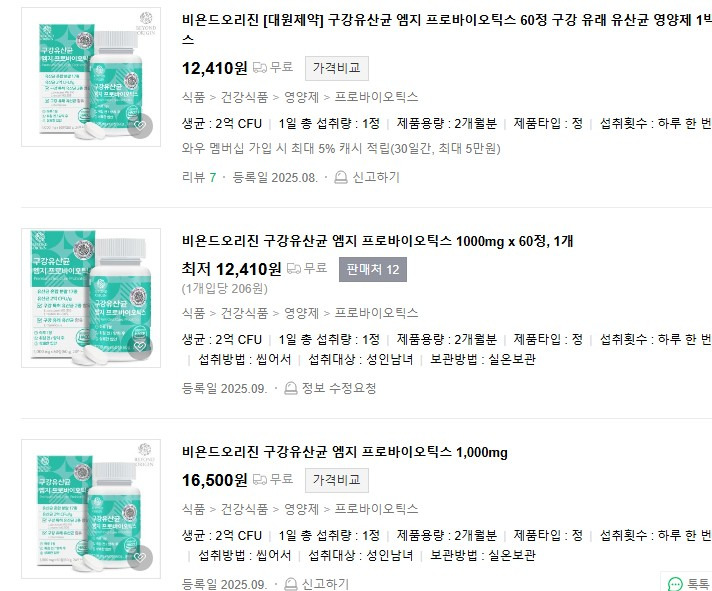Screen dimensions: 712x591
Task: Click bell icon next to first 신고하기
Action: click(341, 177)
